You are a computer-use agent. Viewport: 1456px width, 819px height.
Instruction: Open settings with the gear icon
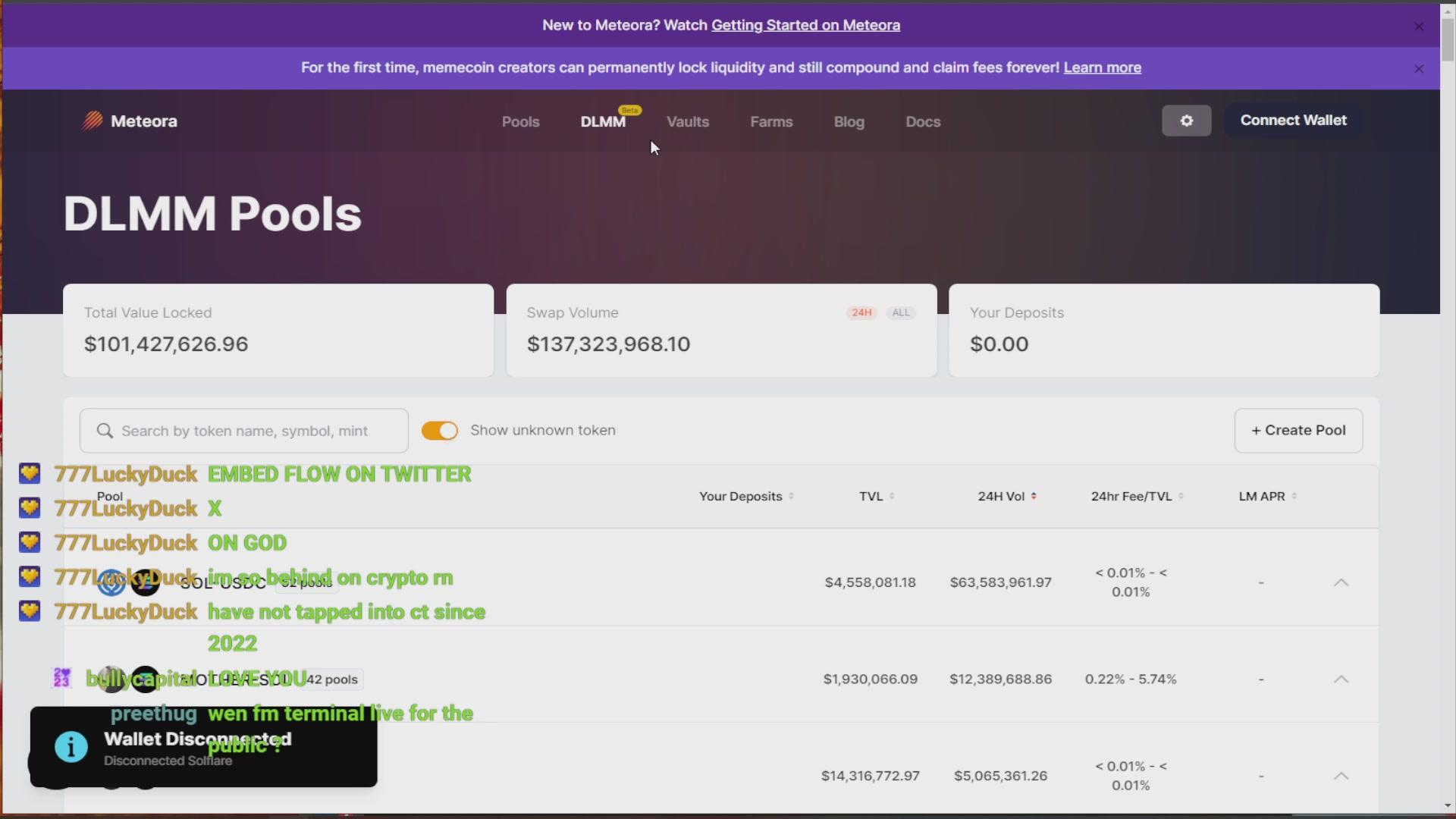point(1186,121)
